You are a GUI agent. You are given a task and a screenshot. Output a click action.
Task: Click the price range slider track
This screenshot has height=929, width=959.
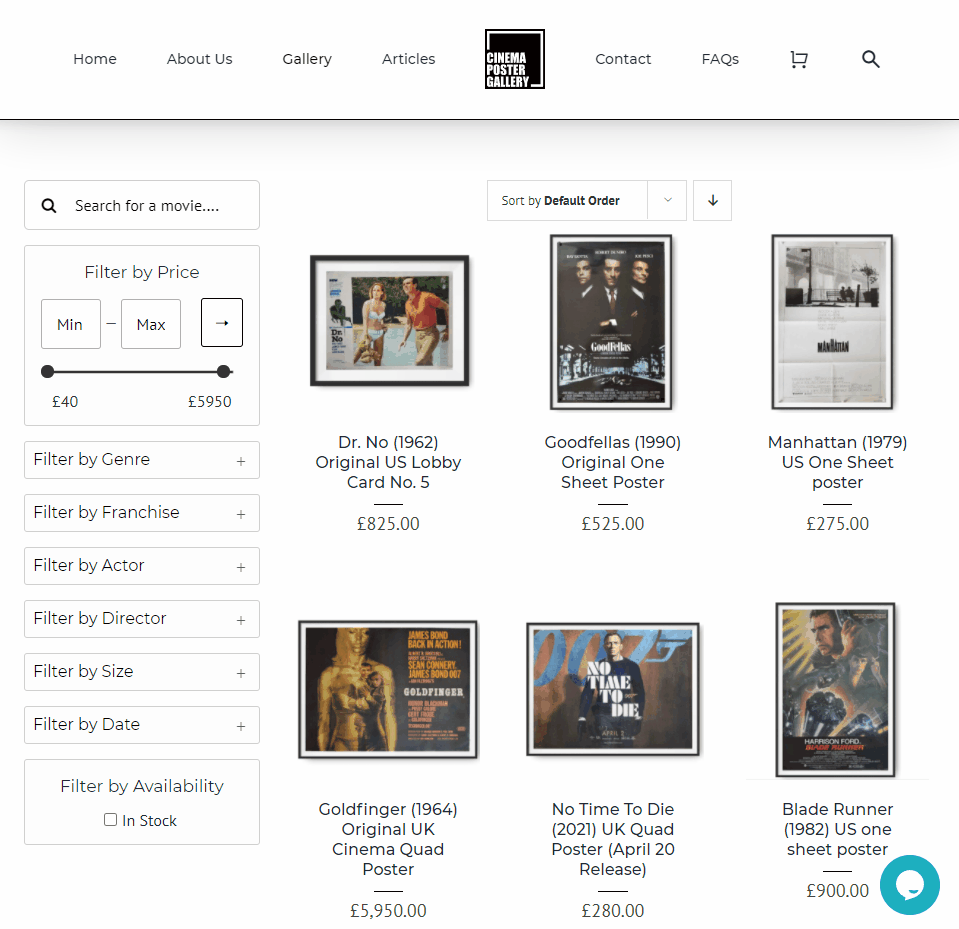click(136, 371)
